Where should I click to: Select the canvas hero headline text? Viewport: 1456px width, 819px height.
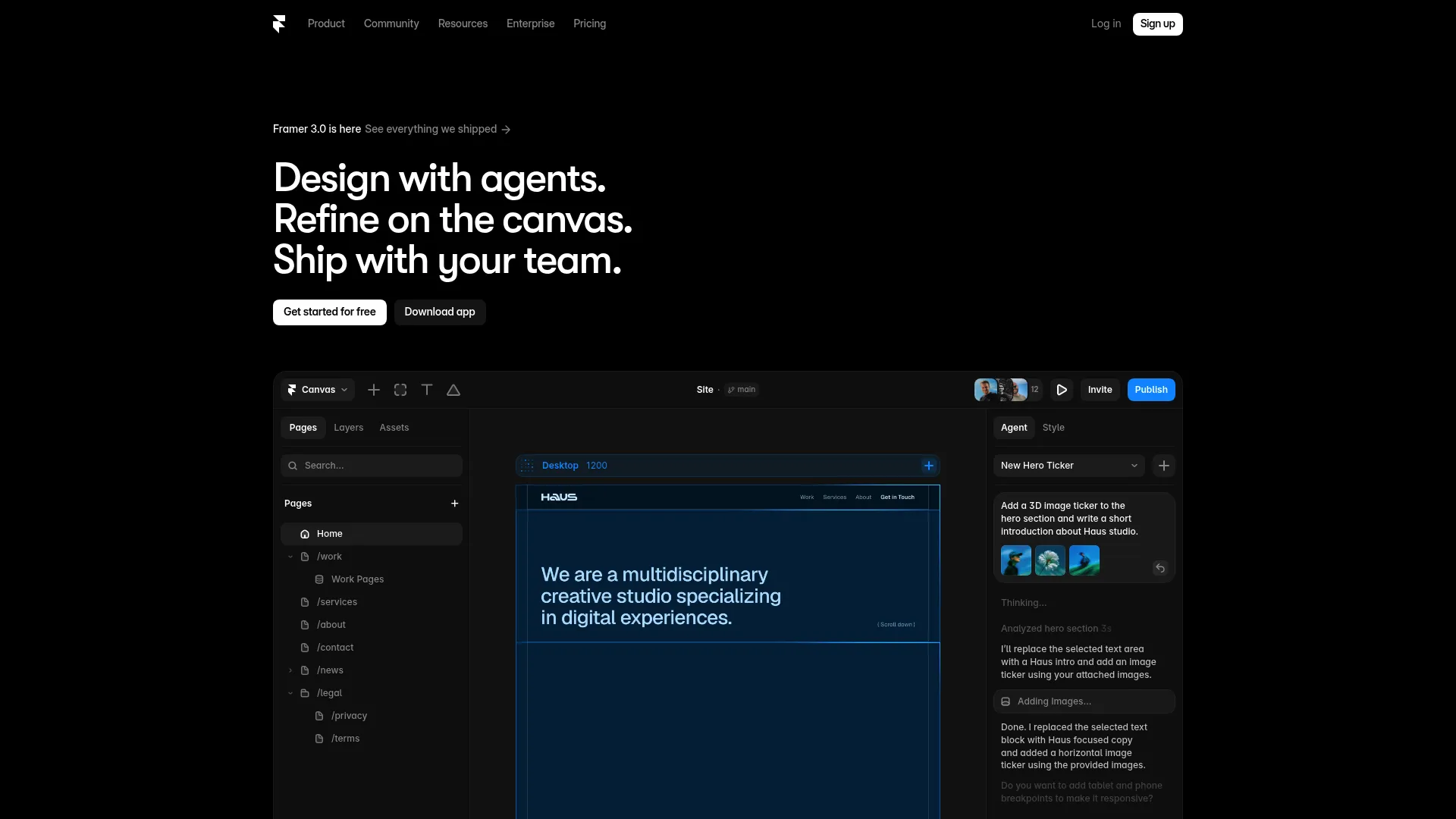click(661, 596)
